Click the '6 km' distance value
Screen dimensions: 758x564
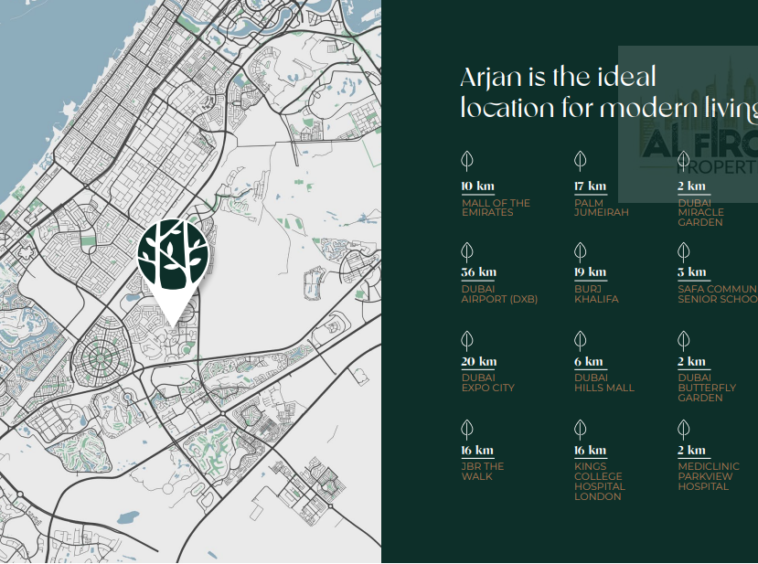[x=589, y=362]
